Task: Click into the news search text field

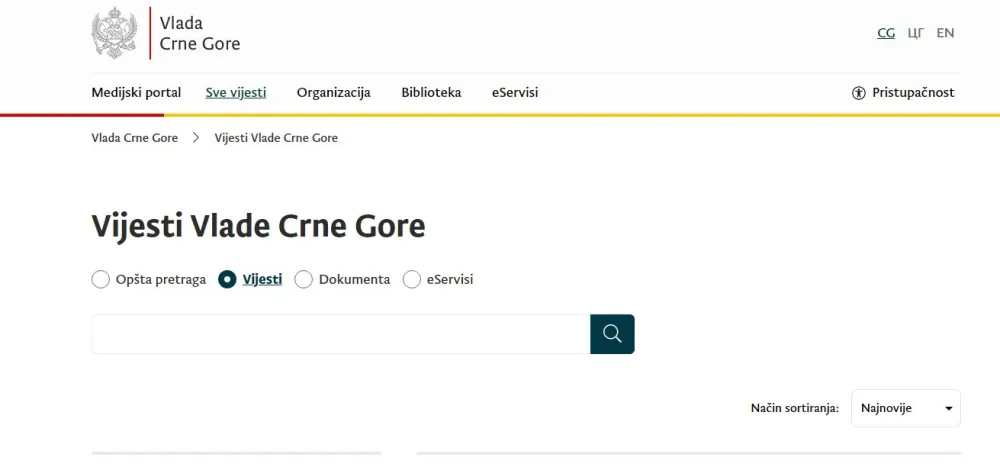Action: [x=341, y=334]
